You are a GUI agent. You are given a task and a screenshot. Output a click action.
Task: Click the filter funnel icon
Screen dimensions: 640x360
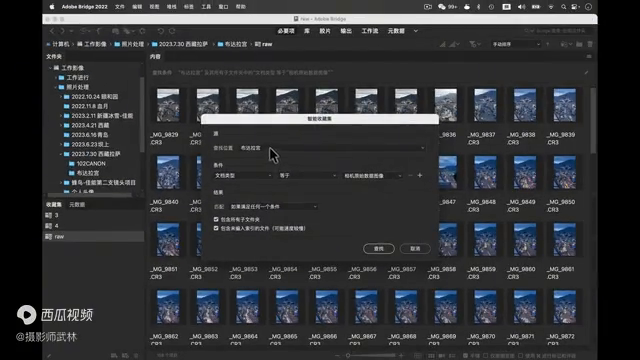click(472, 44)
